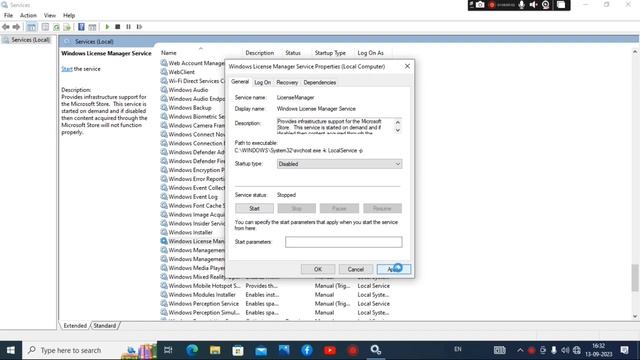
Task: Click the services list vertical scrollbar thumb
Action: pyautogui.click(x=635, y=278)
